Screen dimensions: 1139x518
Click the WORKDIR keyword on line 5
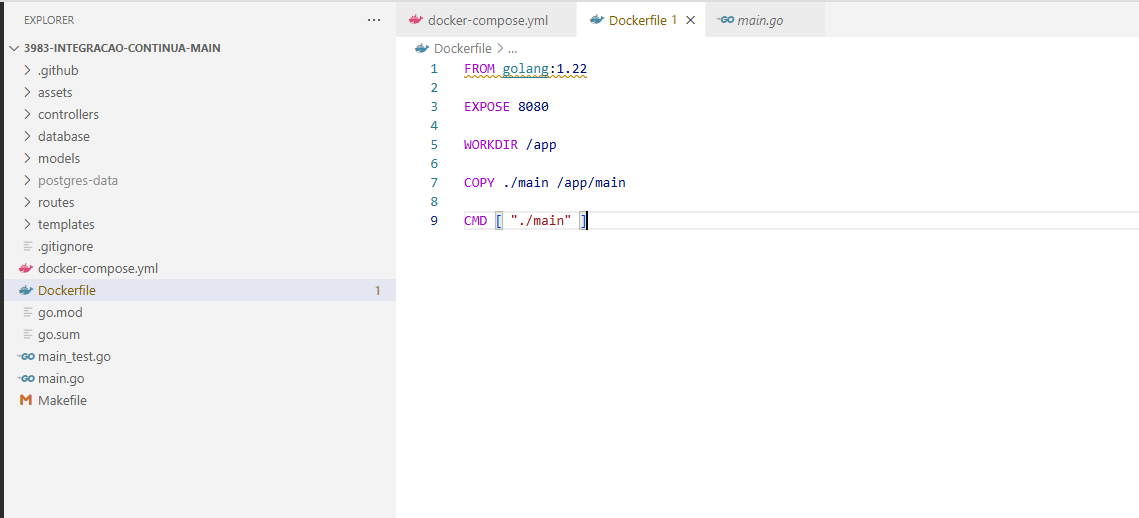[x=491, y=145]
